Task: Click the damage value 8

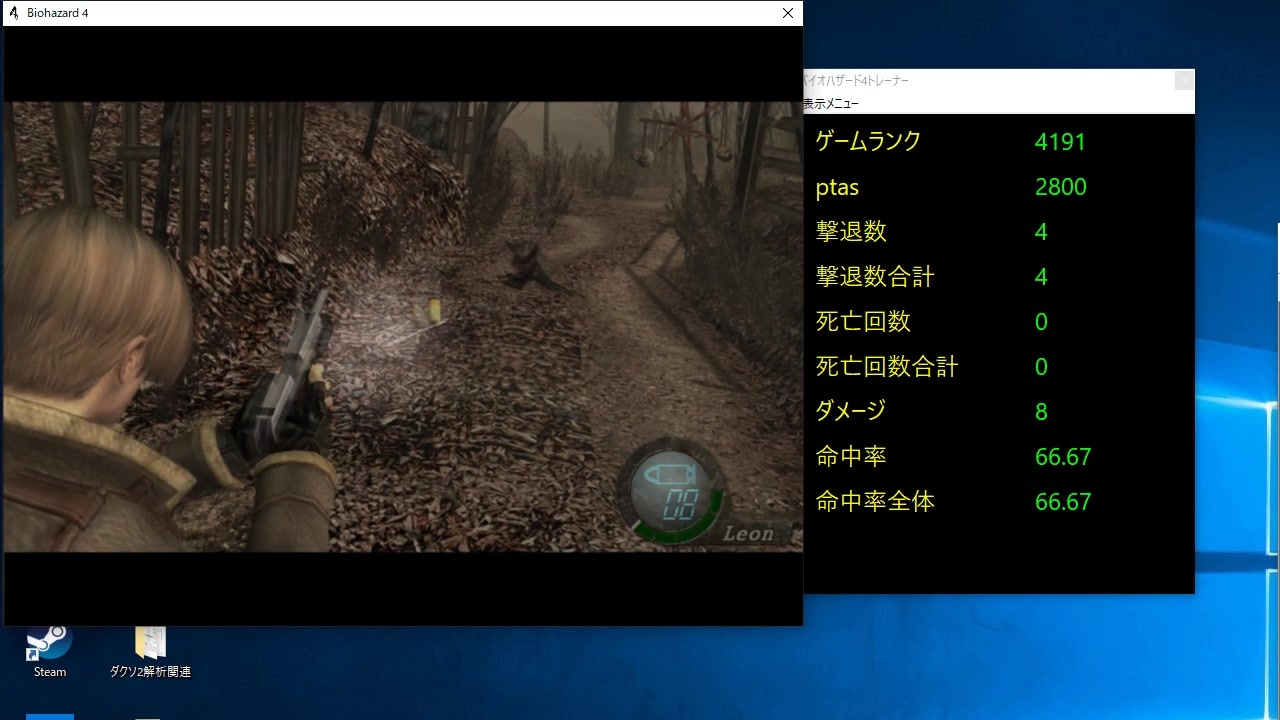Action: point(1041,412)
